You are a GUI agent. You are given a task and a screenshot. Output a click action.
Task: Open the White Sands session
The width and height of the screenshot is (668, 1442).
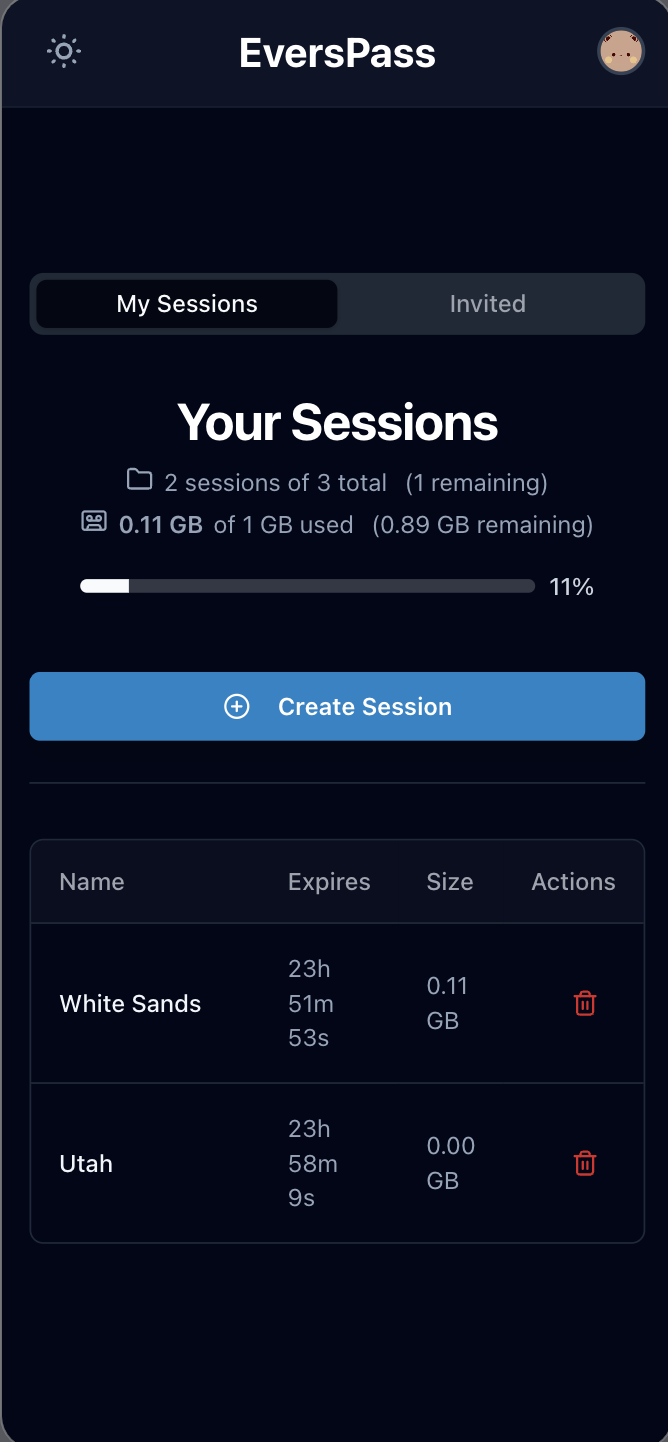130,1003
